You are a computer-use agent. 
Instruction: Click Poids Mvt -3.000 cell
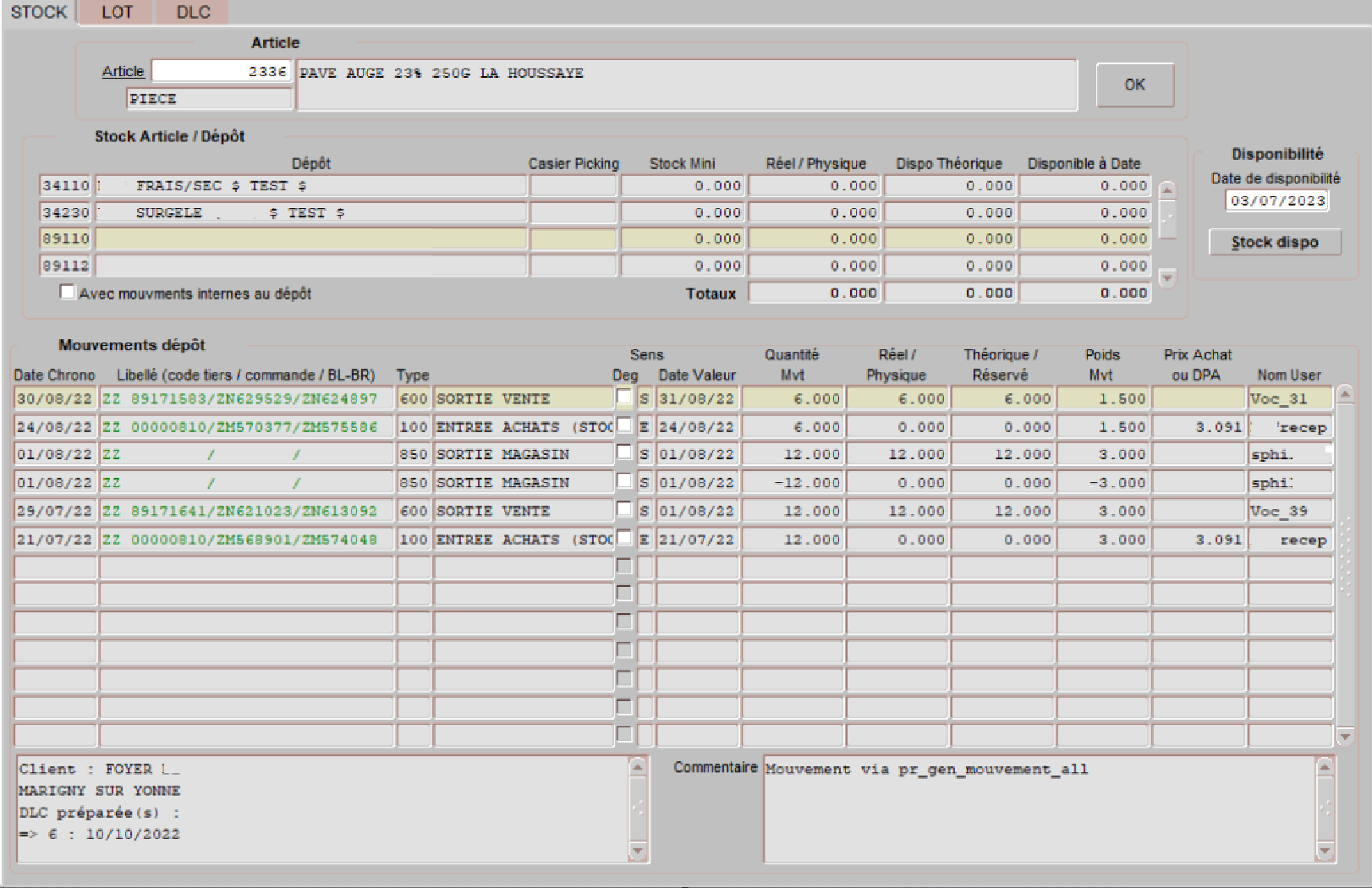(x=1103, y=483)
